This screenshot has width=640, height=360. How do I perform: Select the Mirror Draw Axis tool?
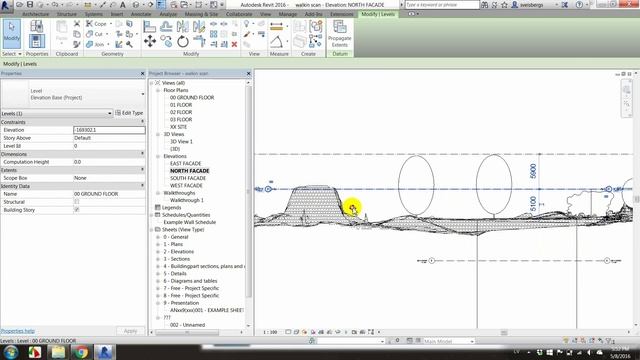(x=199, y=27)
